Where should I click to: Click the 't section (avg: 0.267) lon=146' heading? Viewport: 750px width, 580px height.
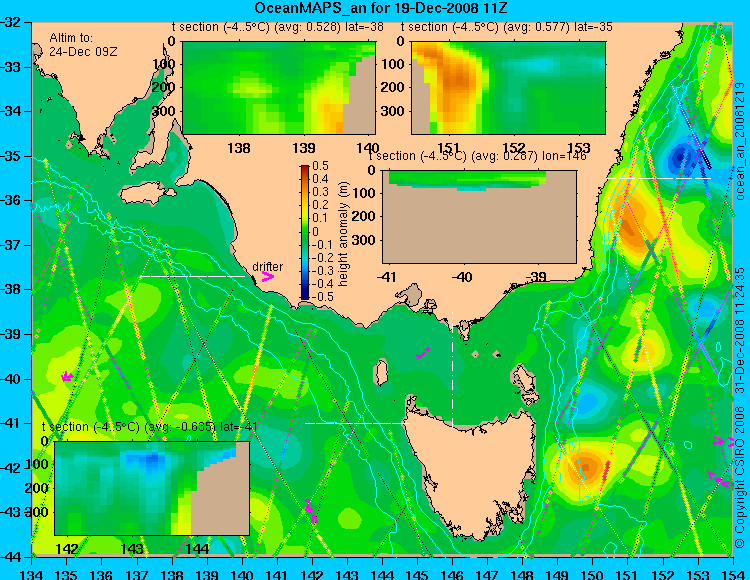click(x=478, y=156)
